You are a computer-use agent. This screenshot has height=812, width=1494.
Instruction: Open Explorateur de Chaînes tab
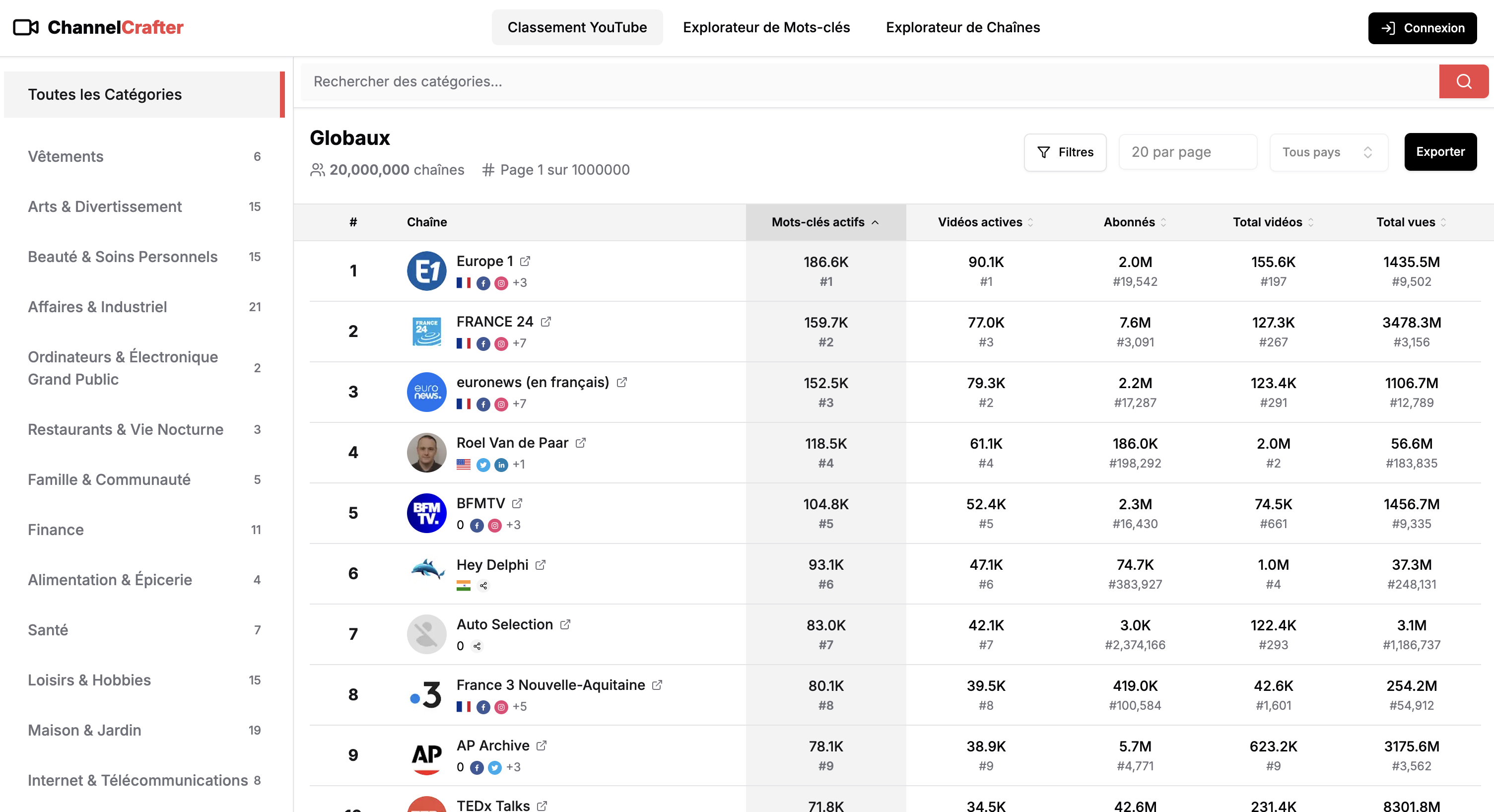tap(963, 27)
